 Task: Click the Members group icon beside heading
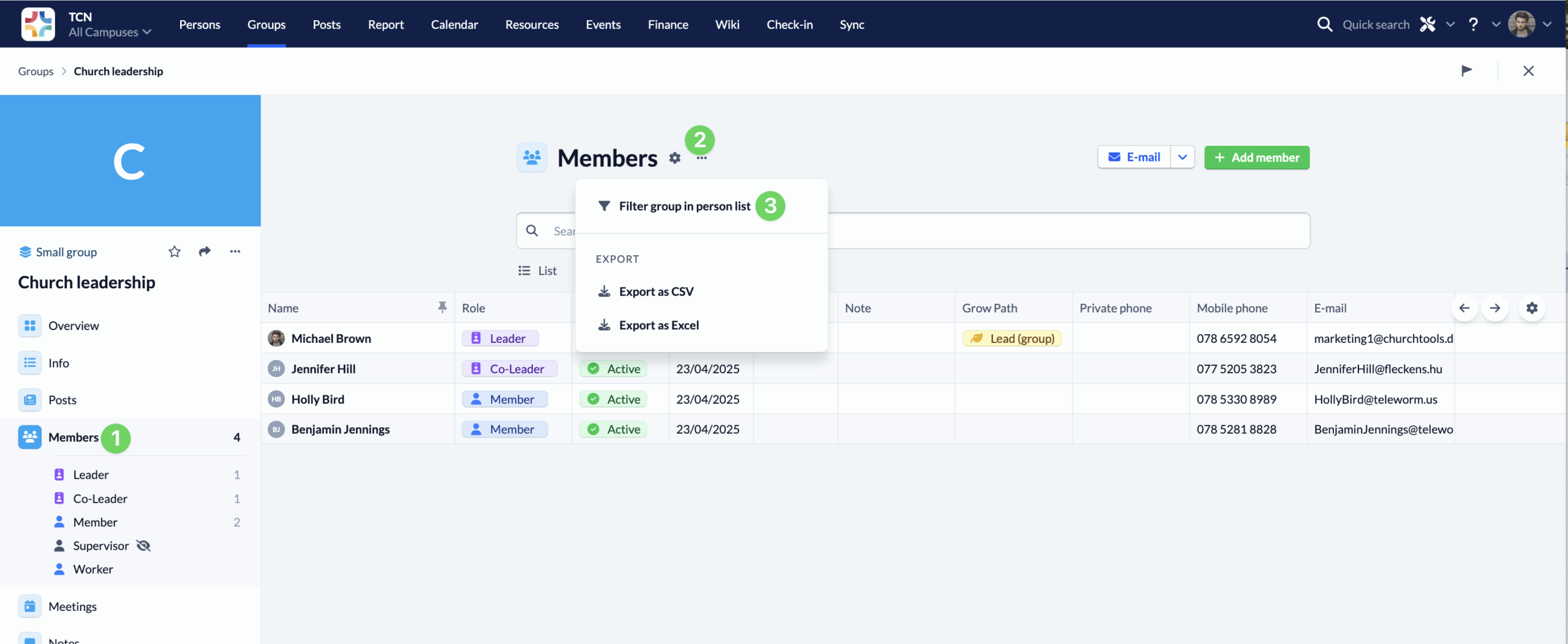click(532, 158)
